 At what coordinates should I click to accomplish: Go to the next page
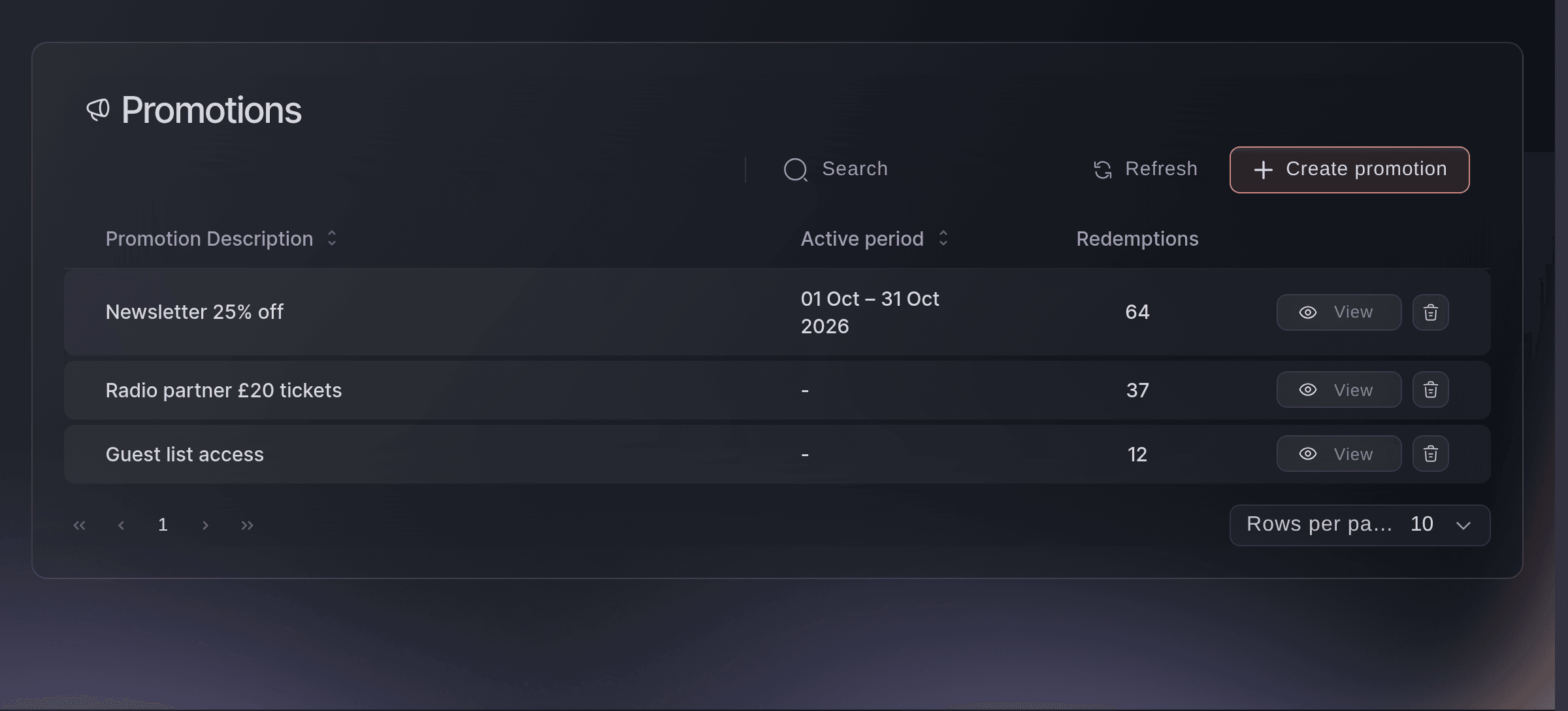[205, 525]
